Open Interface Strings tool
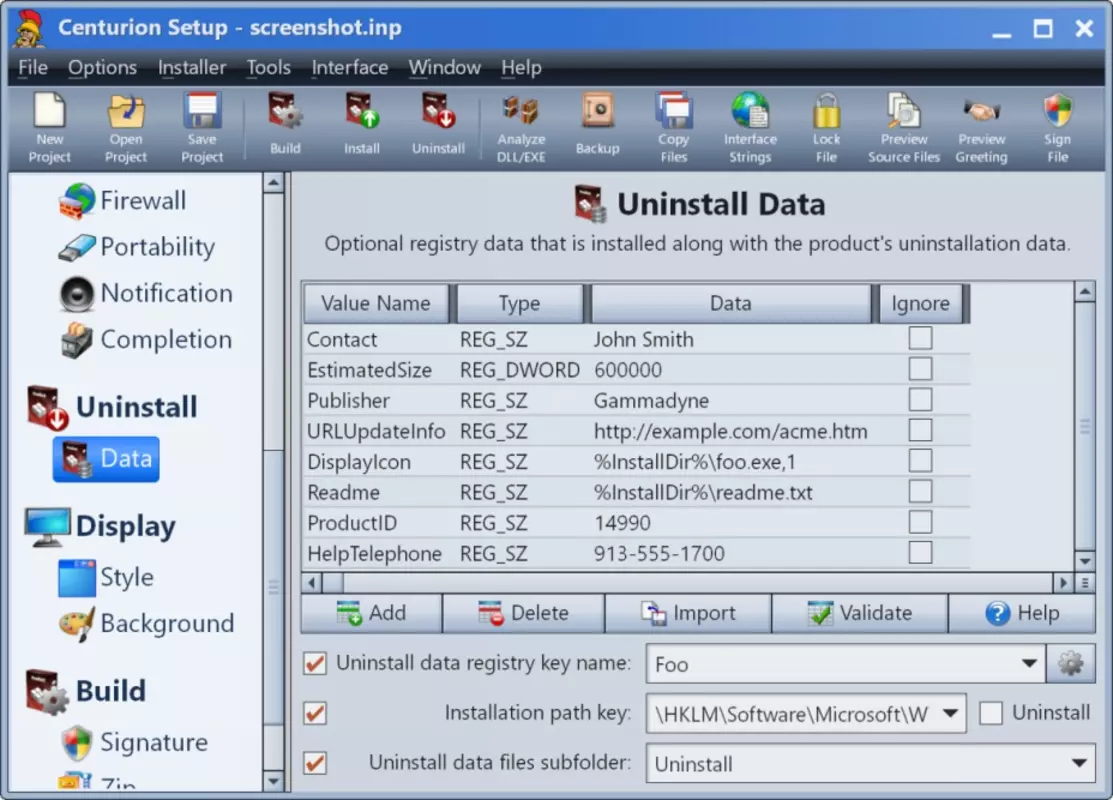This screenshot has width=1113, height=800. 750,128
